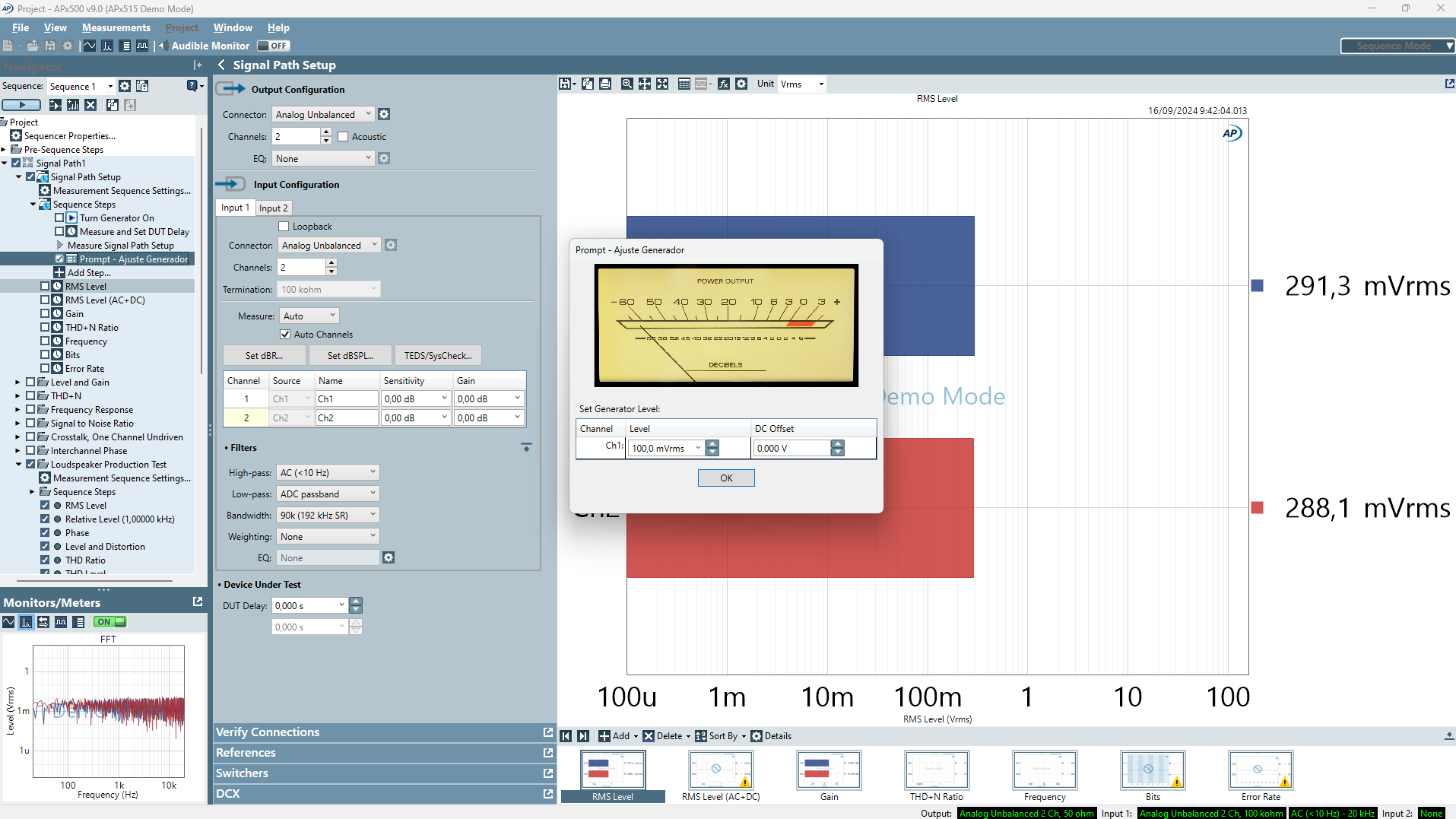Open the Measurements menu

[x=116, y=27]
